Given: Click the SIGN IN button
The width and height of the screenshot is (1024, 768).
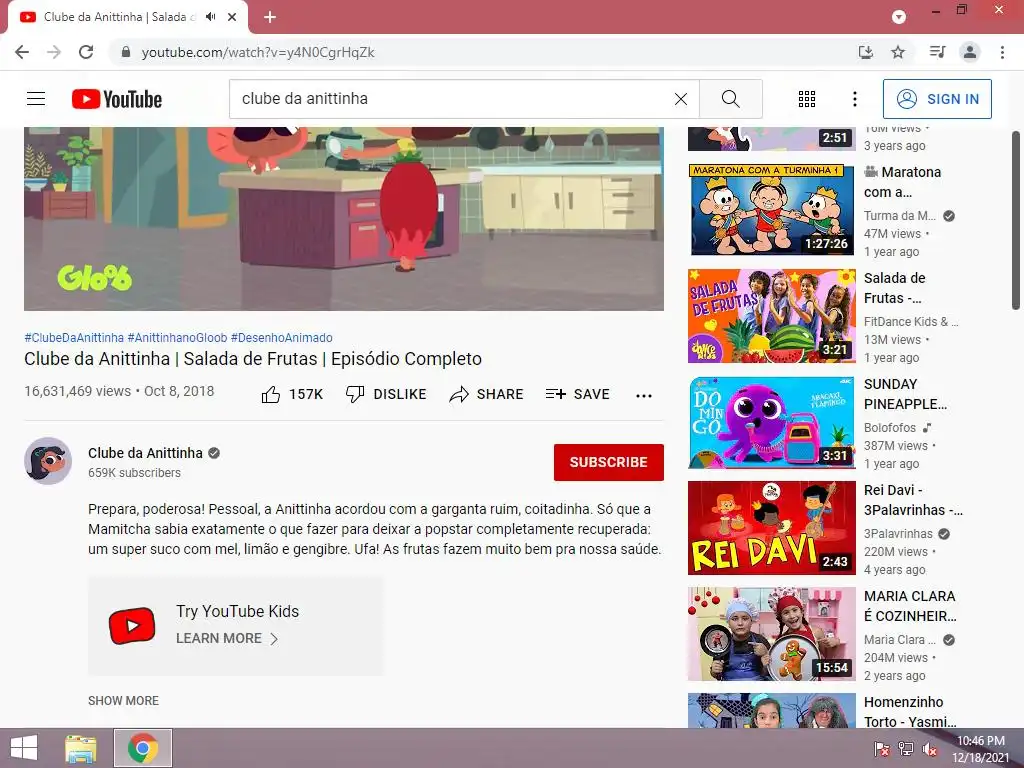Looking at the screenshot, I should click(x=937, y=99).
